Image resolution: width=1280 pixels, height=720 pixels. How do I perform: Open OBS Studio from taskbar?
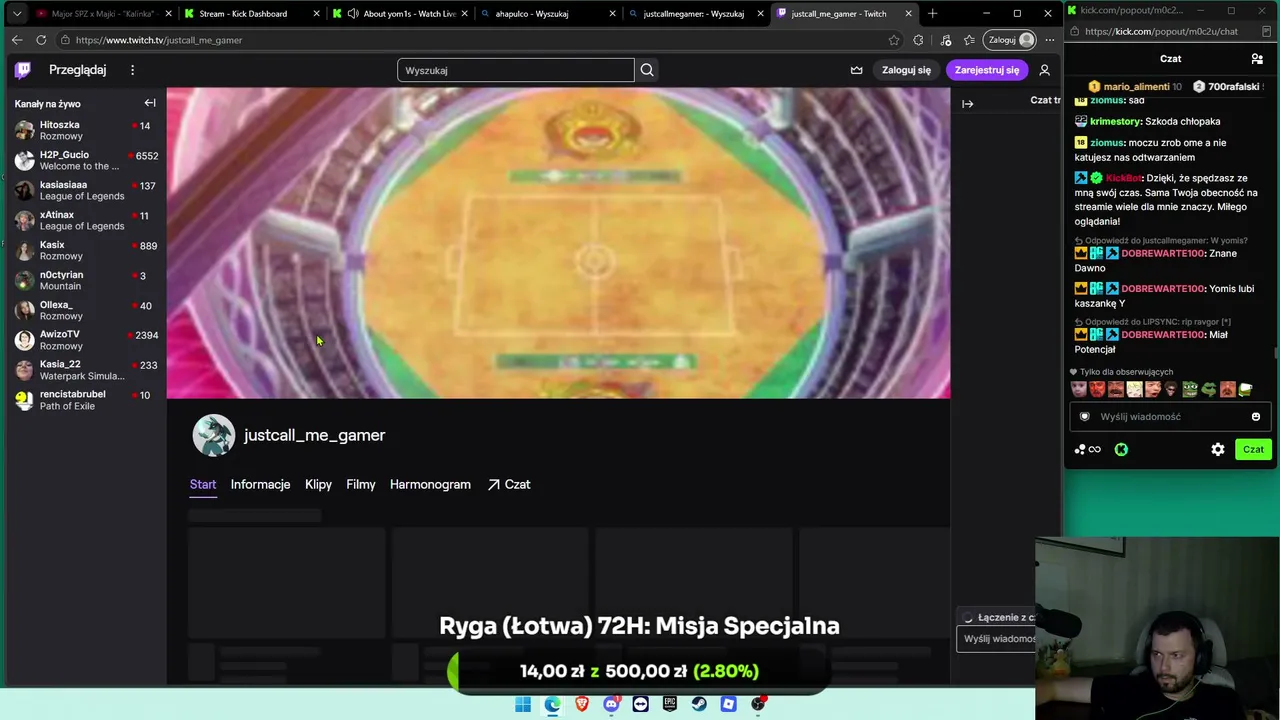758,704
